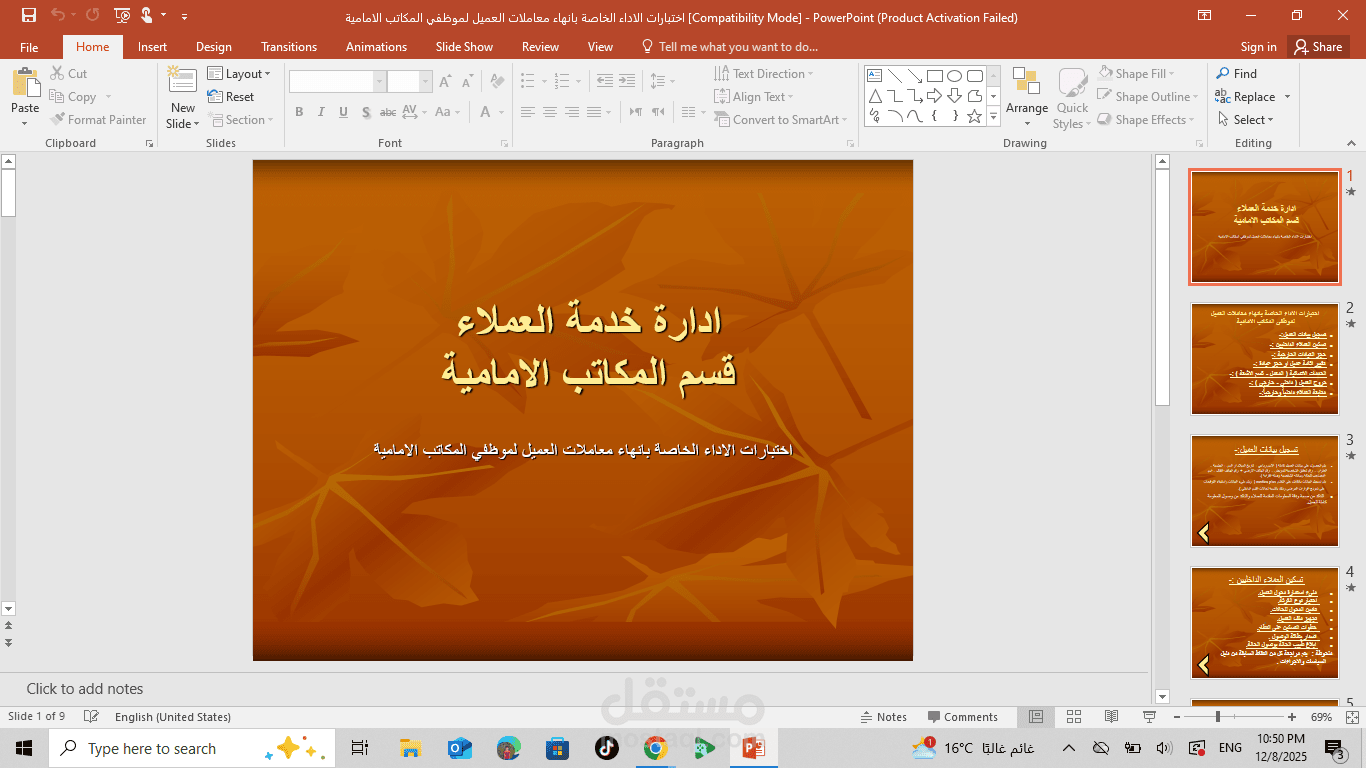Image resolution: width=1366 pixels, height=768 pixels.
Task: Apply Underline formatting
Action: pos(345,112)
